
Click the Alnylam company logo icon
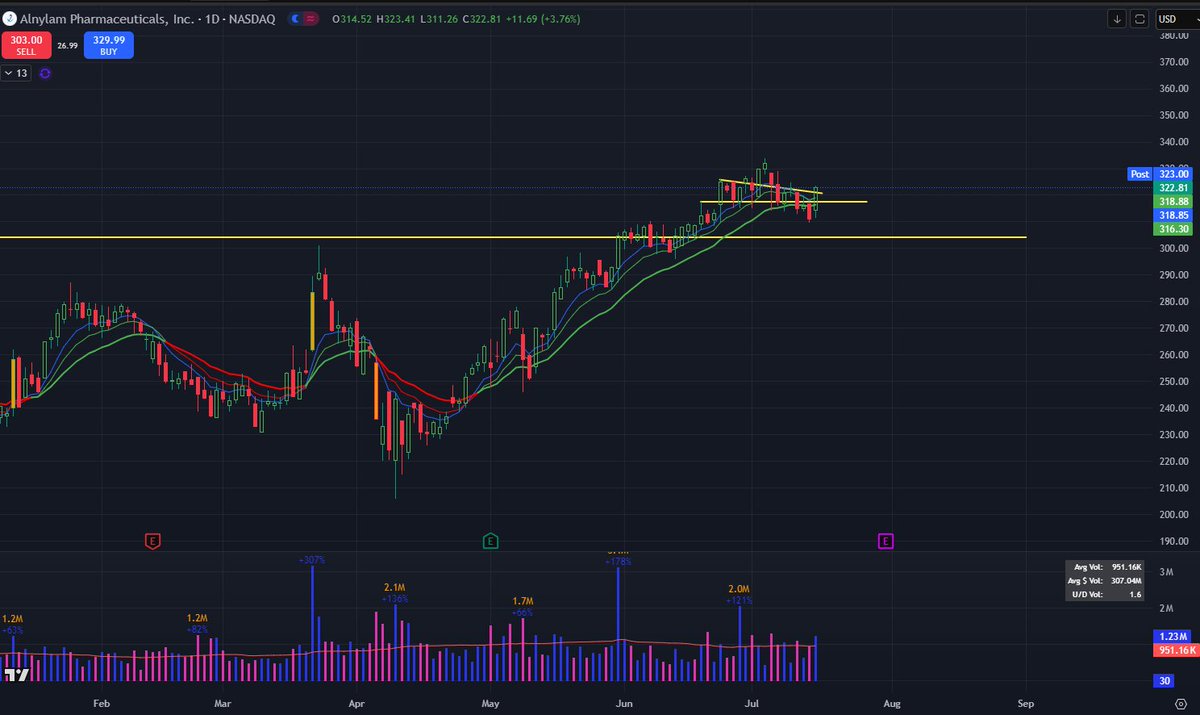click(8, 18)
